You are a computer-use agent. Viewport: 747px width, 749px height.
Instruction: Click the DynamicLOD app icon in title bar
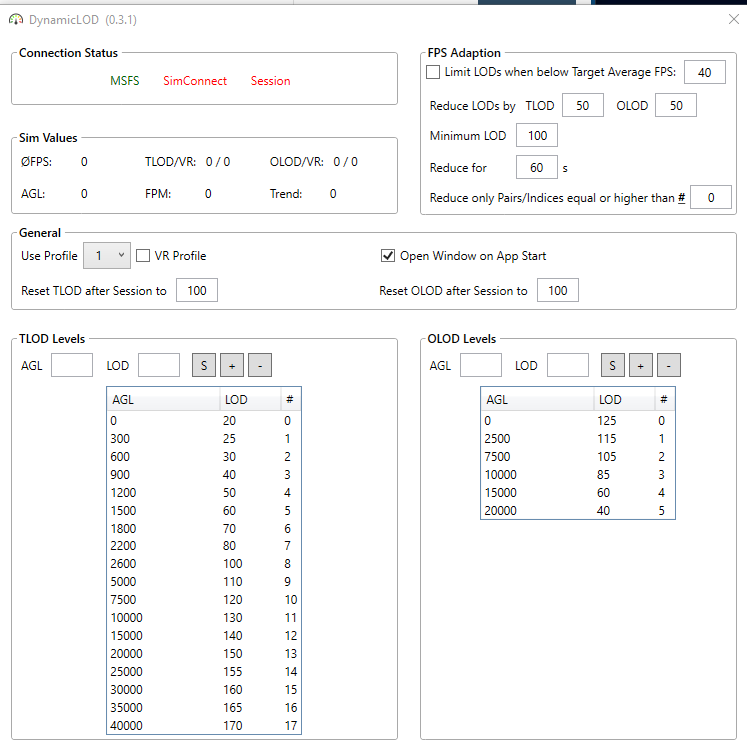16,20
